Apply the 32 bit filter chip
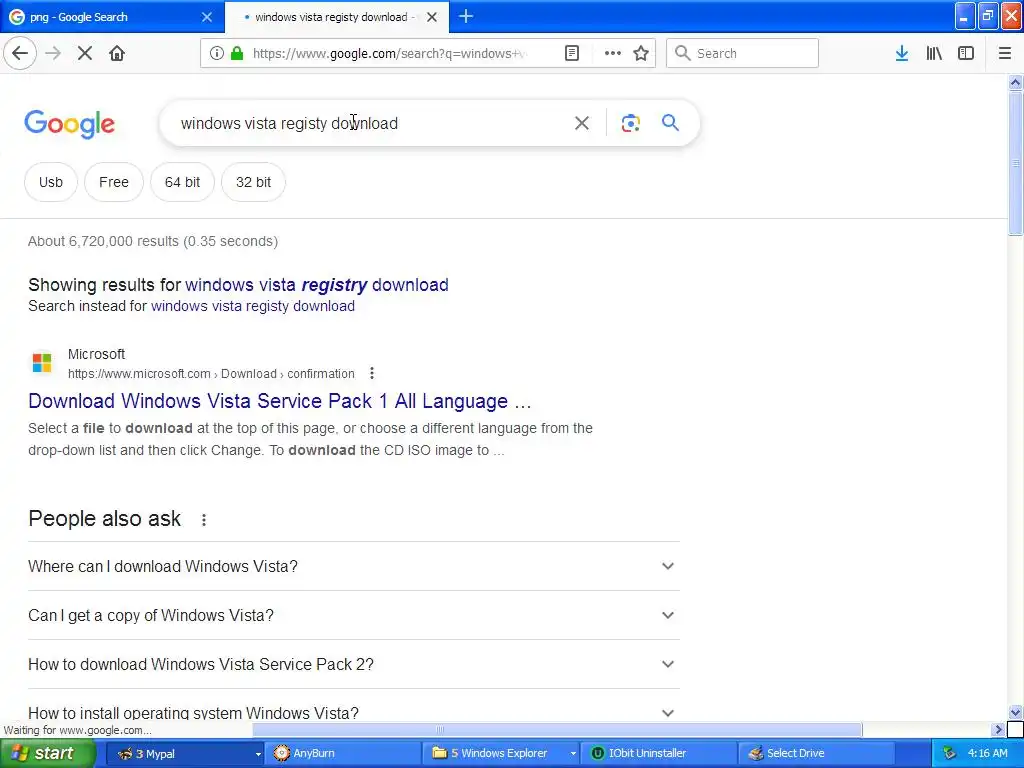The height and width of the screenshot is (768, 1024). pos(253,182)
